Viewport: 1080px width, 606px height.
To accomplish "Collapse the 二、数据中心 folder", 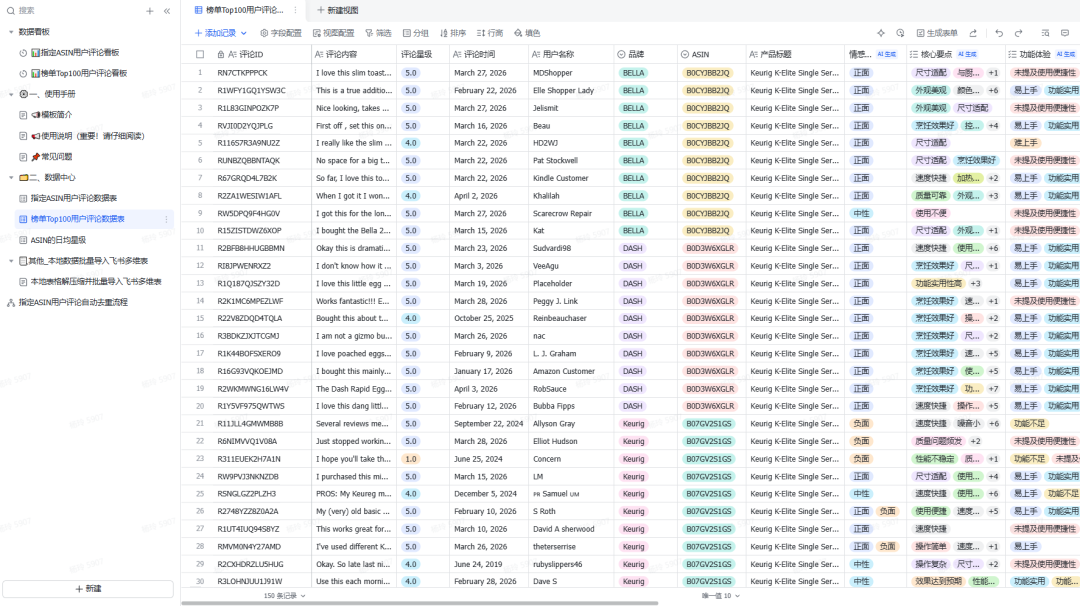I will (10, 177).
